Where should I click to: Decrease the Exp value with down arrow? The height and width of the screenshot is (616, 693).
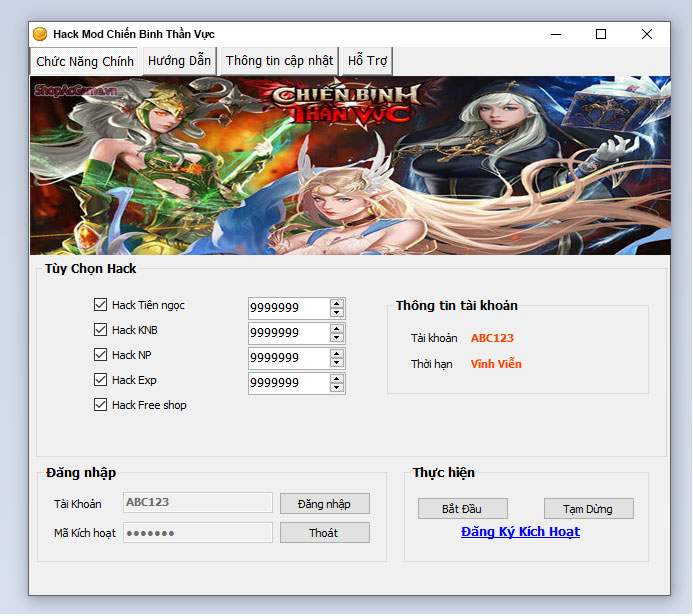(x=337, y=388)
